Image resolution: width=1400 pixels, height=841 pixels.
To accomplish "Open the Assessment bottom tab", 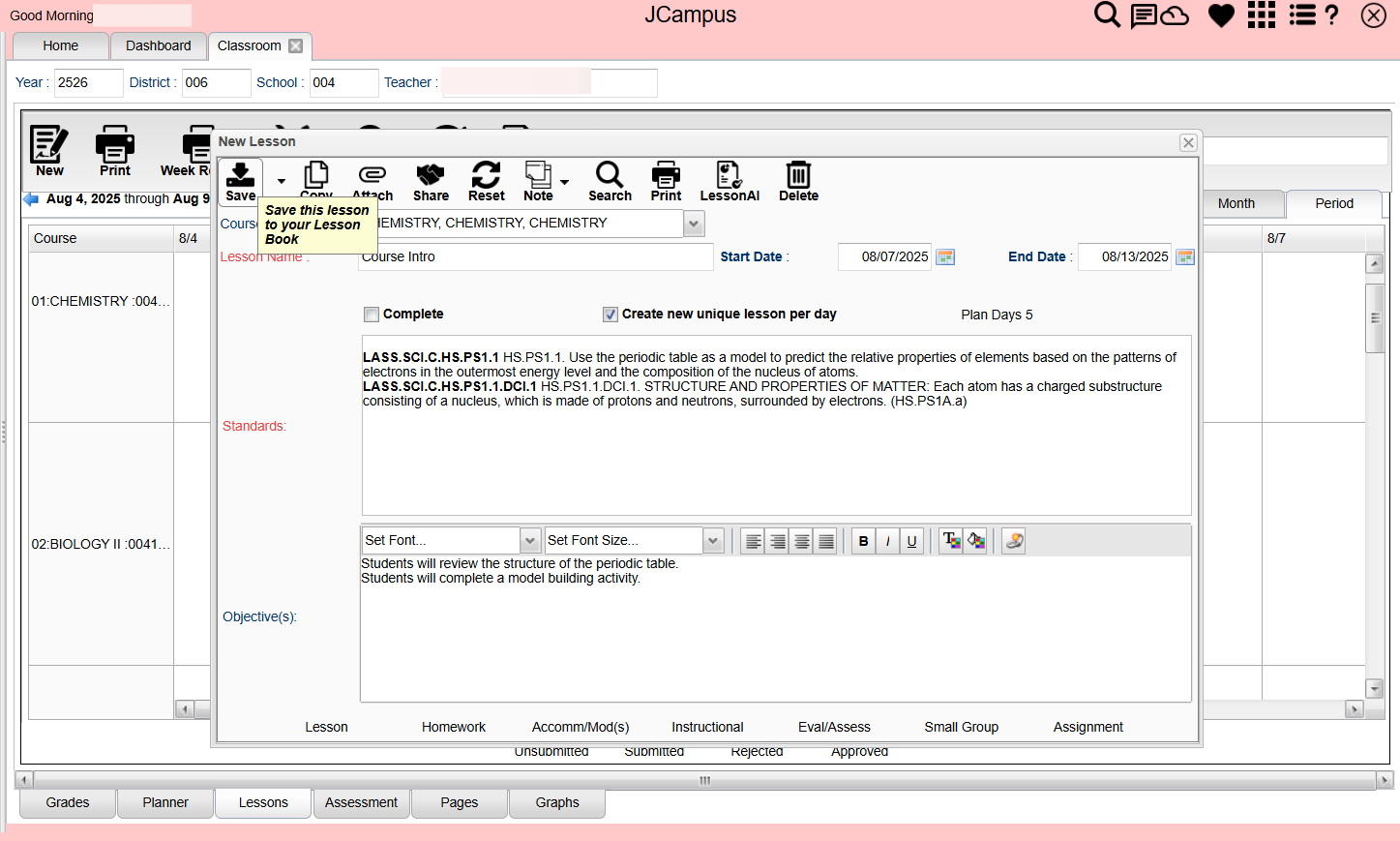I will [361, 802].
